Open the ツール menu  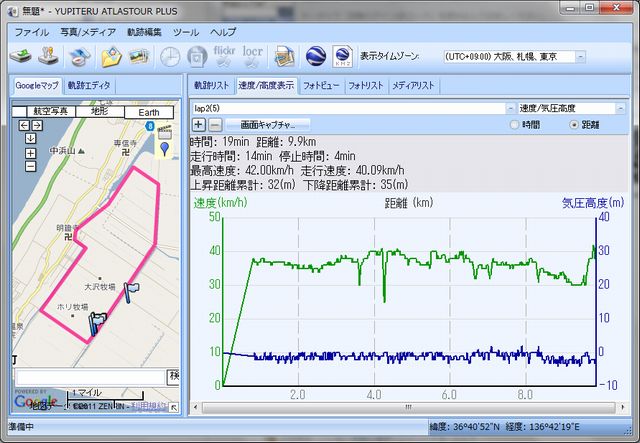click(x=186, y=32)
